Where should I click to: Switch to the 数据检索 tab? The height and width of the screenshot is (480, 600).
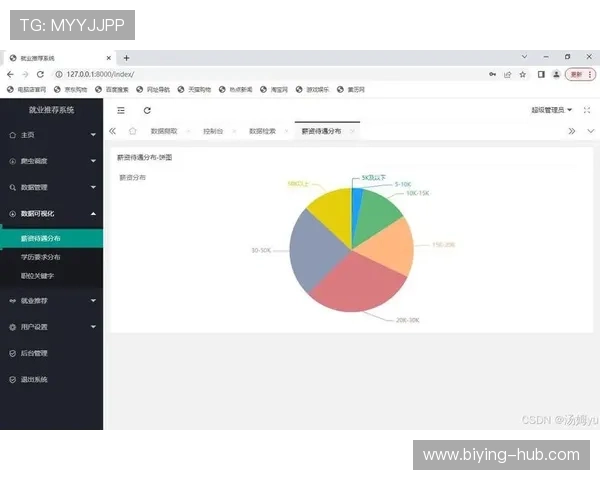[262, 131]
